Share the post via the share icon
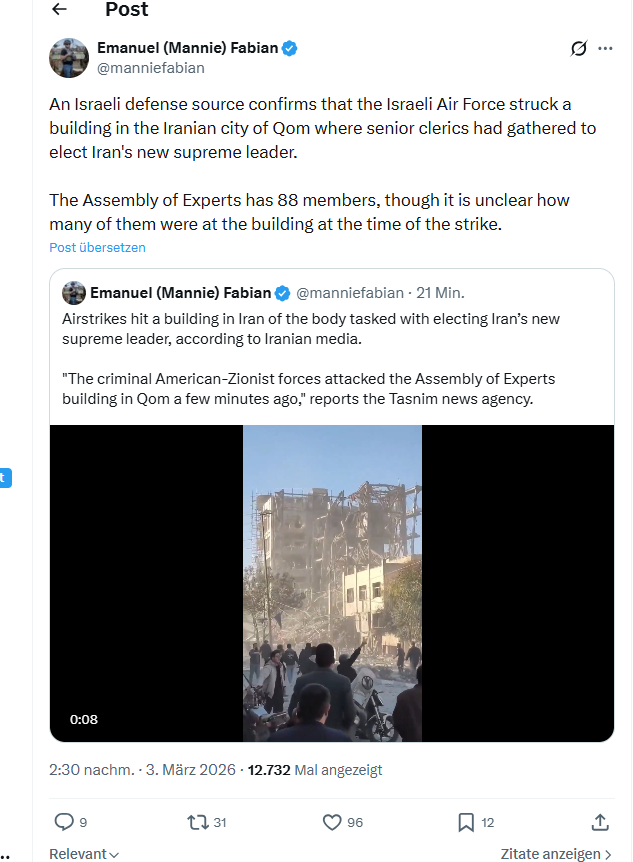Viewport: 633px width, 862px height. tap(600, 822)
